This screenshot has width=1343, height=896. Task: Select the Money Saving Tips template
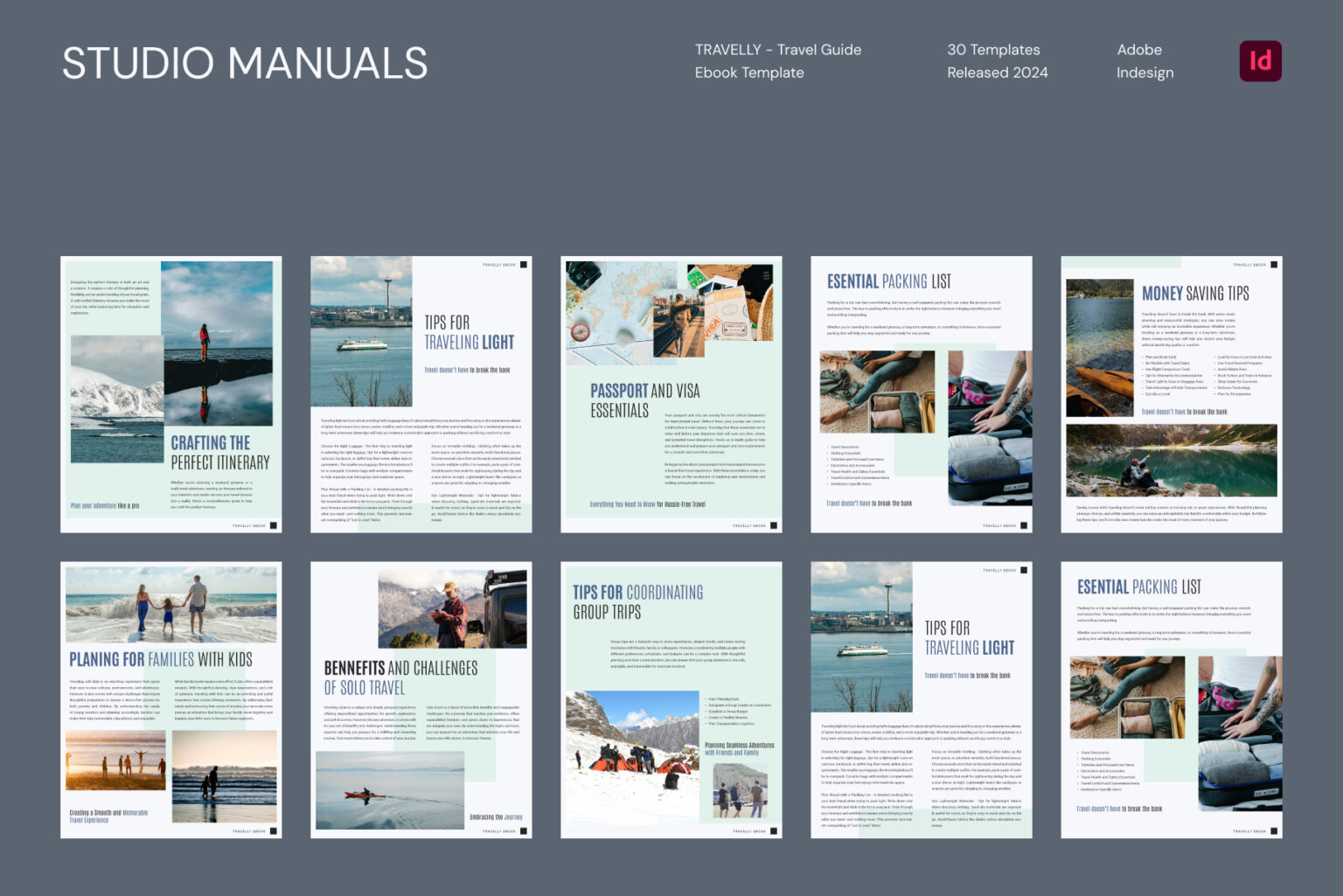point(1170,393)
